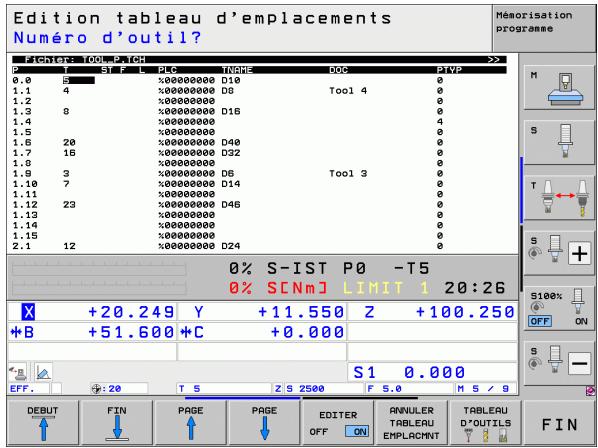Image resolution: width=598 pixels, height=448 pixels.
Task: Select the TNAME cell D24
Action: (231, 246)
